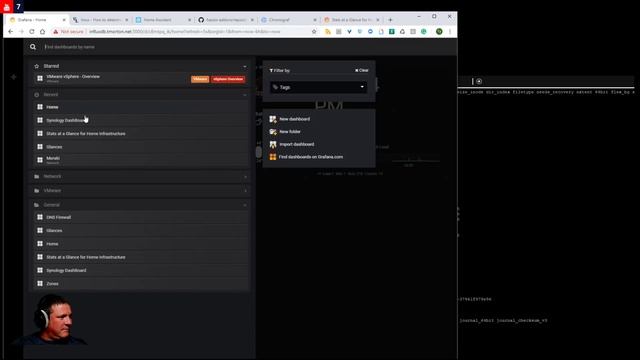Open Synology Dashboard in the Recent list

point(141,120)
